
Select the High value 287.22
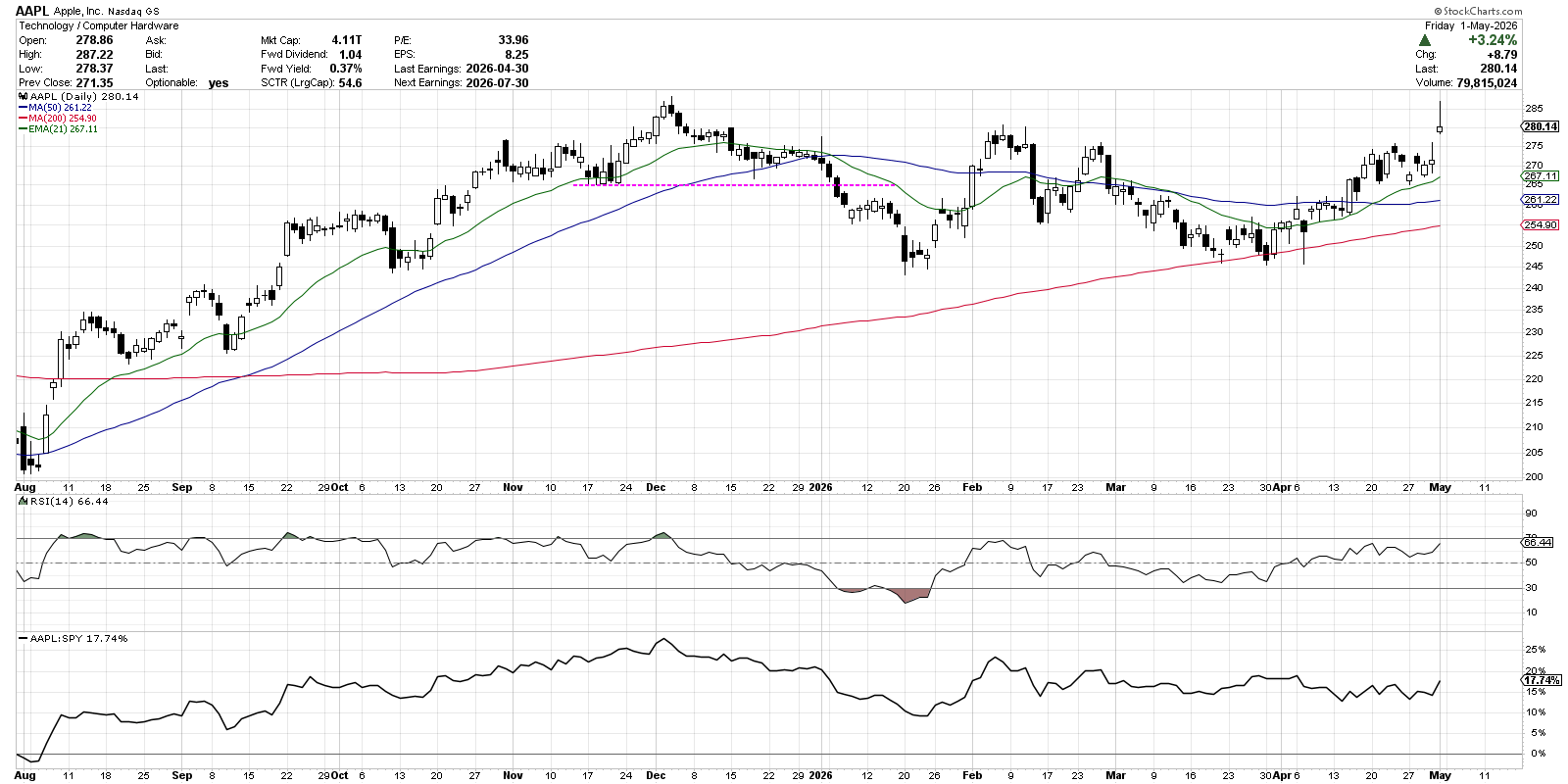(94, 55)
